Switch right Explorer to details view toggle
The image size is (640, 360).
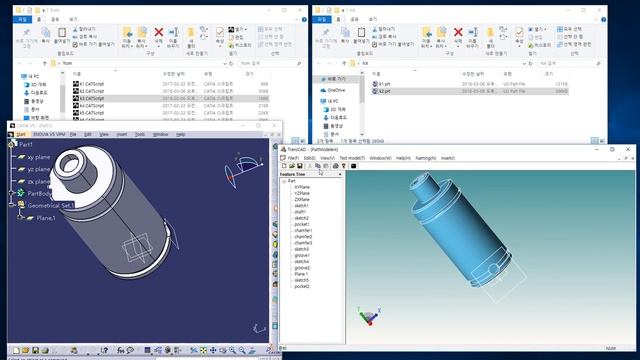click(595, 141)
